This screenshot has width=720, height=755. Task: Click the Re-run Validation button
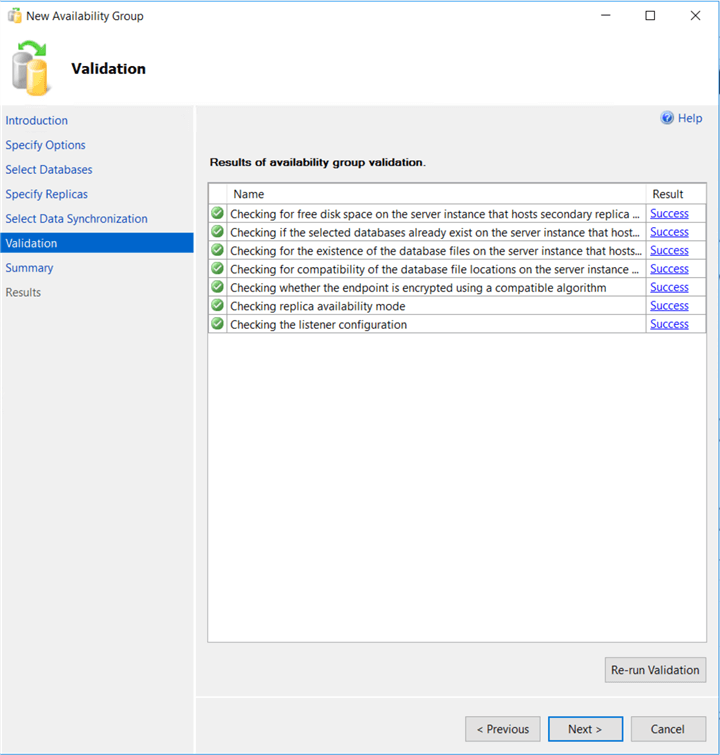click(655, 670)
